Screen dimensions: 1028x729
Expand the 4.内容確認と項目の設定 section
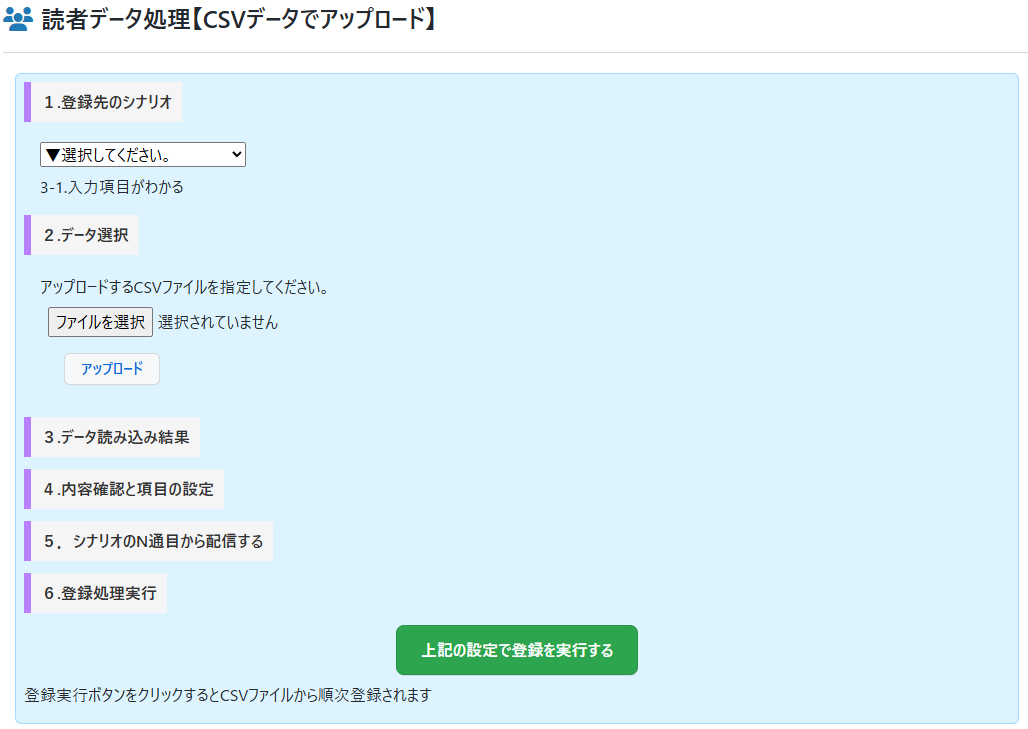pyautogui.click(x=128, y=489)
